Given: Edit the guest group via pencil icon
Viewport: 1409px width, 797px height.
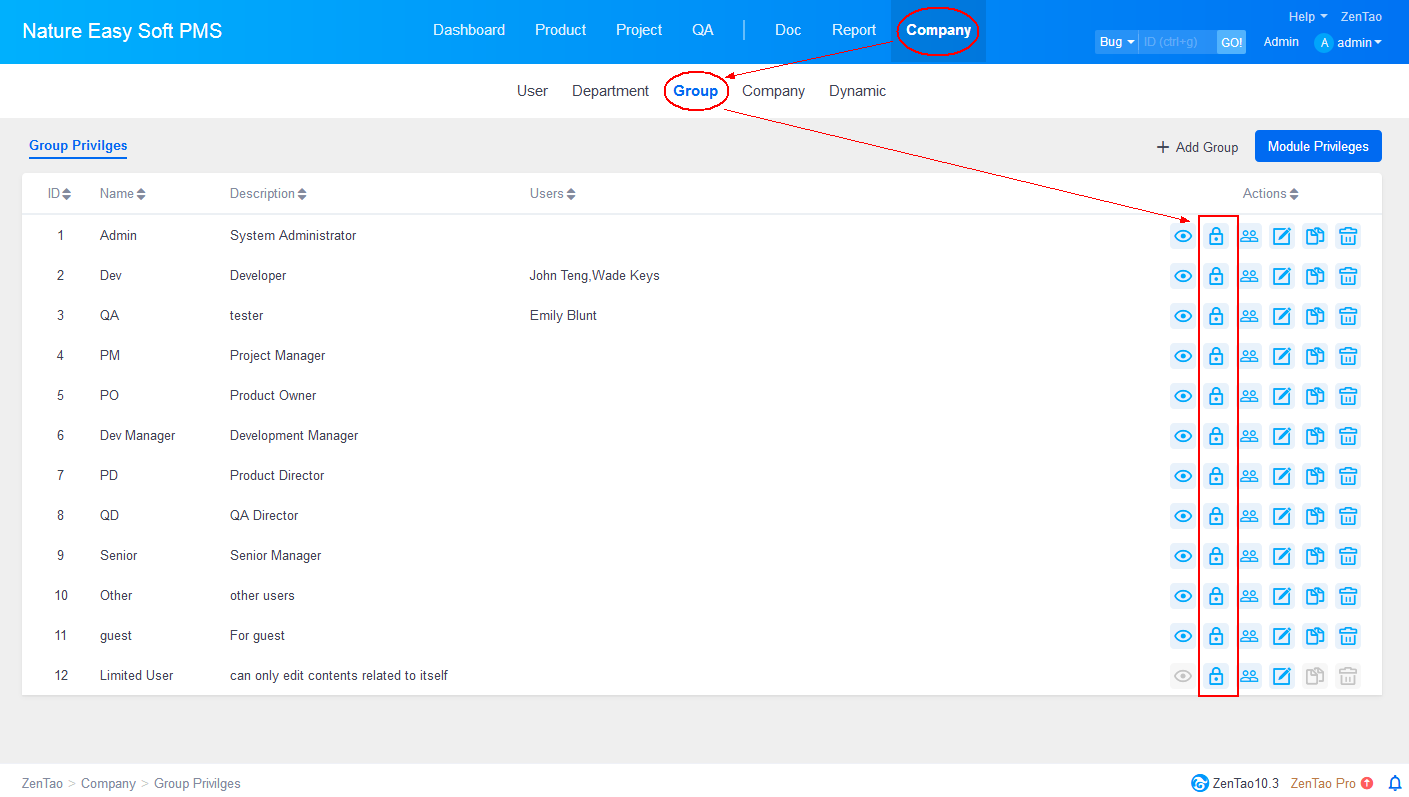Looking at the screenshot, I should pyautogui.click(x=1282, y=636).
